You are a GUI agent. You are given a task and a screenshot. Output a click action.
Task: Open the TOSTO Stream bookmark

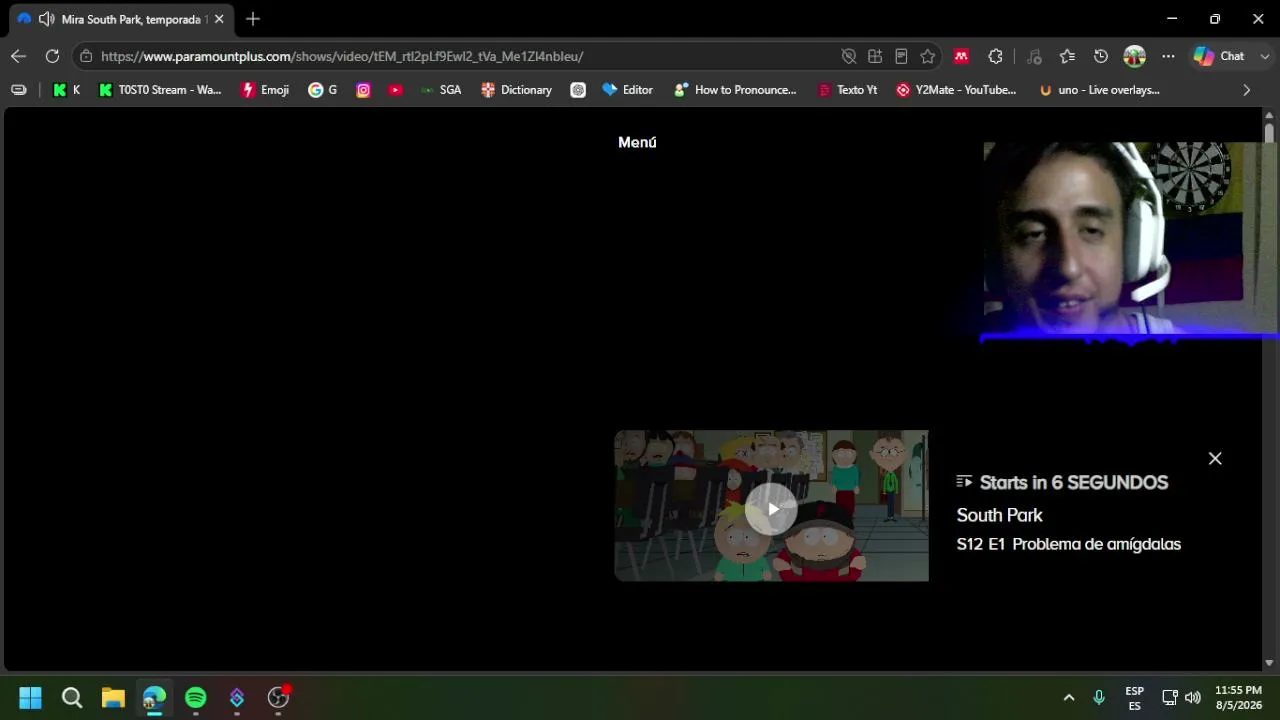coord(160,90)
